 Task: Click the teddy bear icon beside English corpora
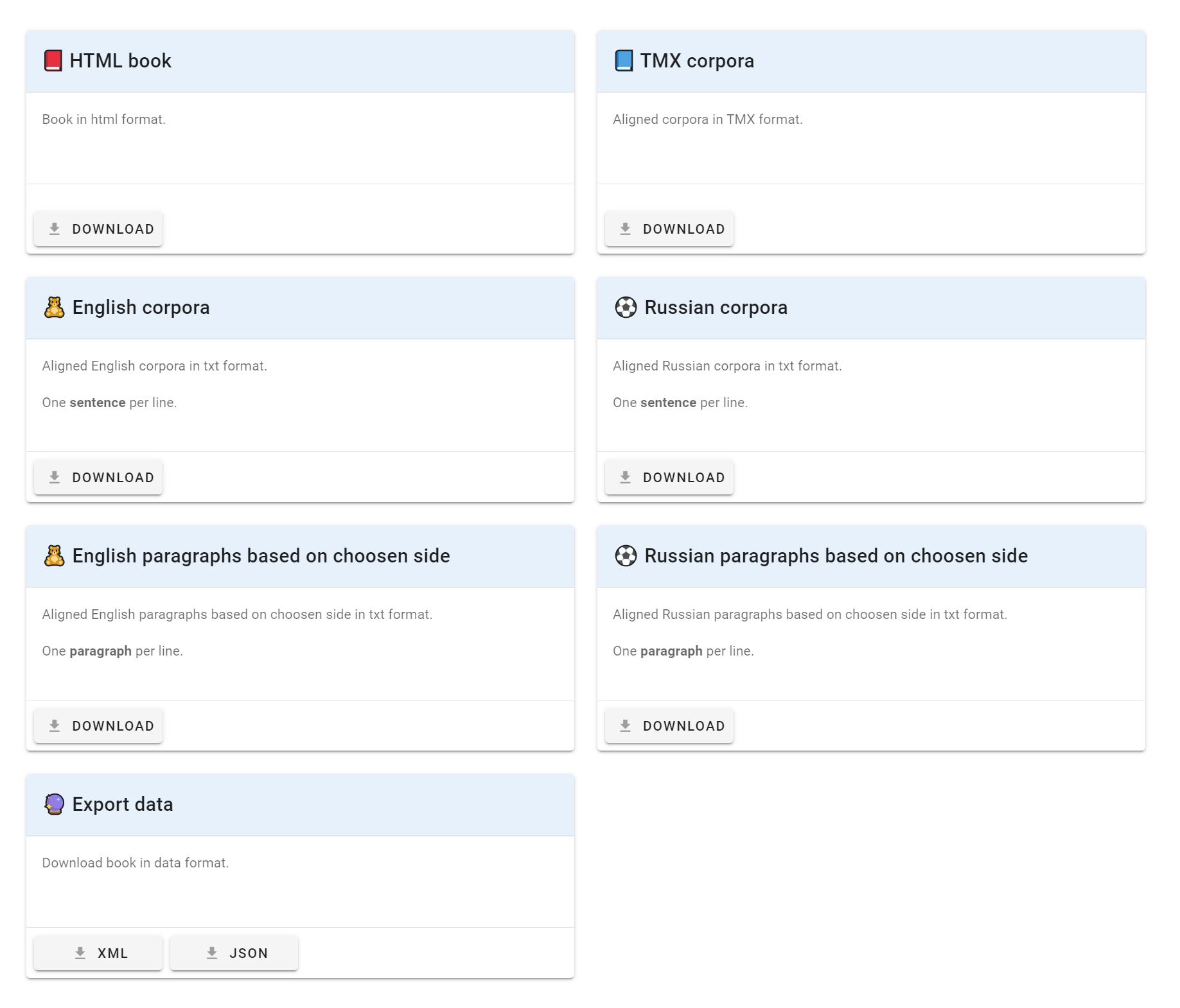click(x=54, y=308)
